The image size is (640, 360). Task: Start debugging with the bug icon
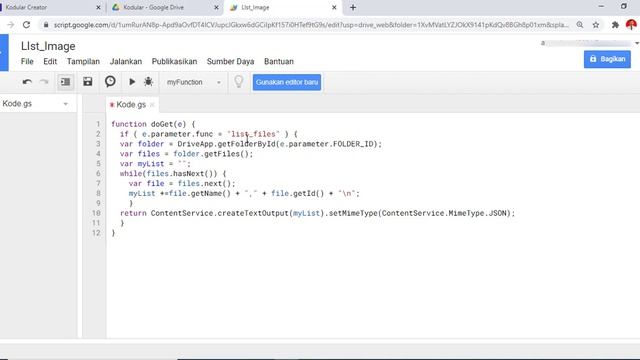(x=149, y=82)
